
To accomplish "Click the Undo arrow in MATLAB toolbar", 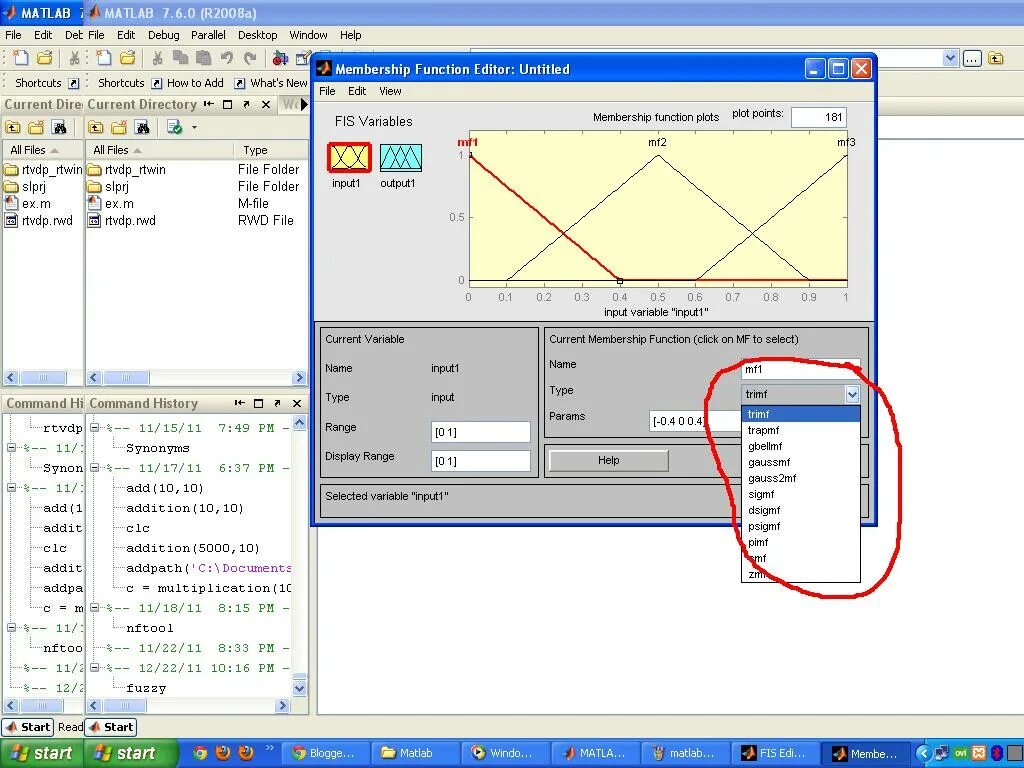I will 227,58.
